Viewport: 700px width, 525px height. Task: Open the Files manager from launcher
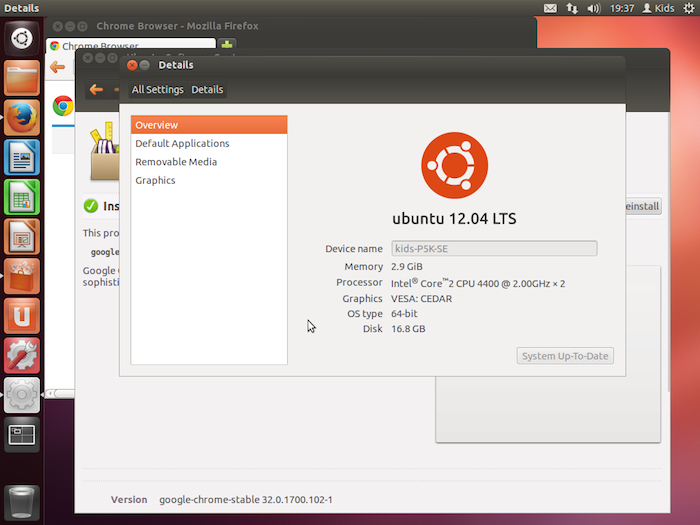click(x=21, y=78)
